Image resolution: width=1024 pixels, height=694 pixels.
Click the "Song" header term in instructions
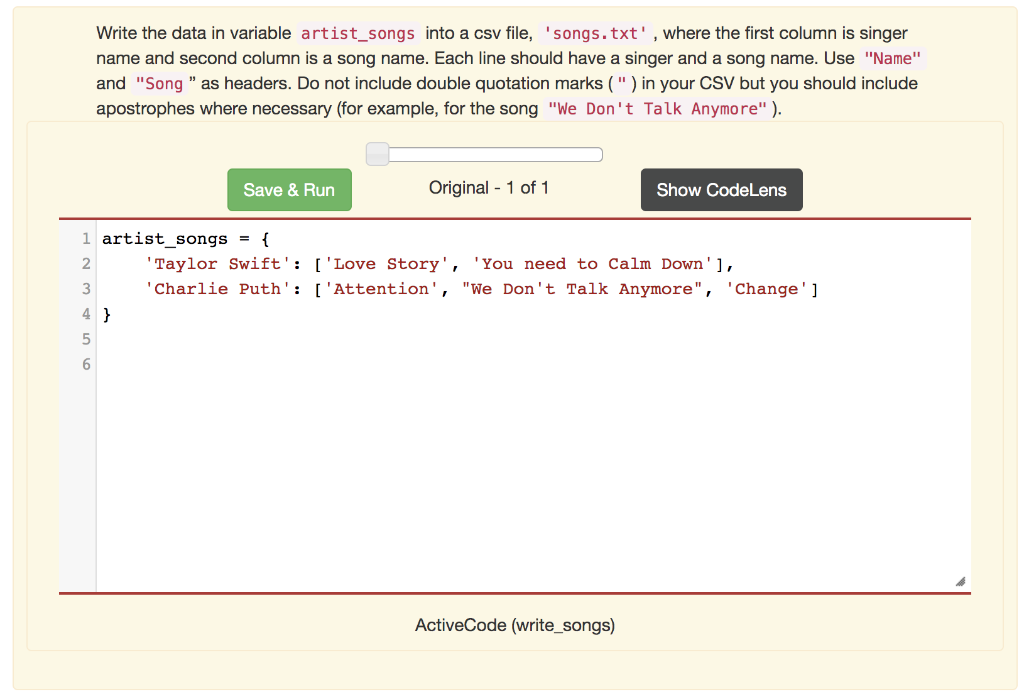pos(159,84)
